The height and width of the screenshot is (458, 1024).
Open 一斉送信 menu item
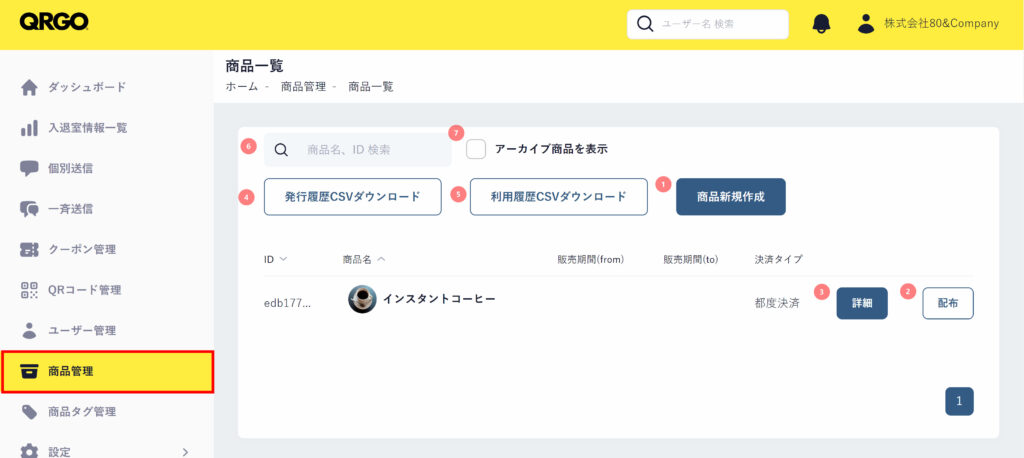point(71,209)
